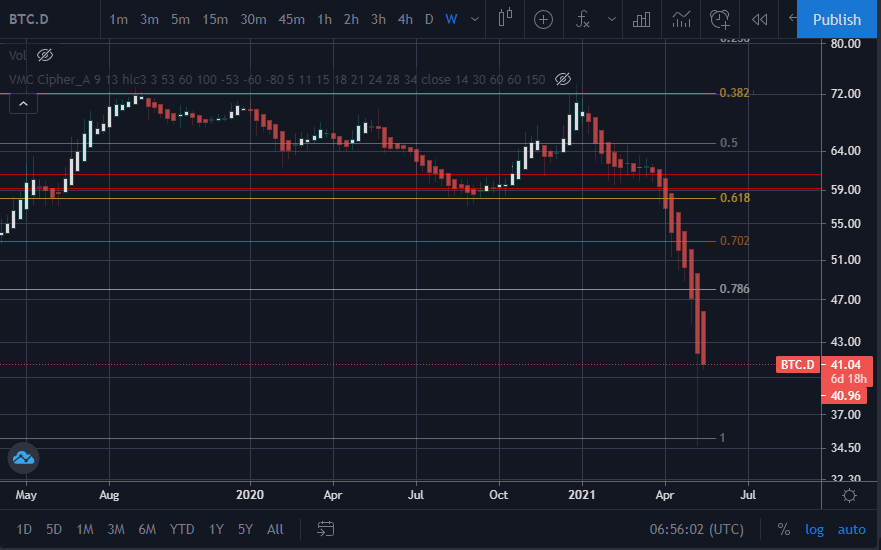Set date range to 5Y
Screen dimensions: 881x550
(x=246, y=529)
